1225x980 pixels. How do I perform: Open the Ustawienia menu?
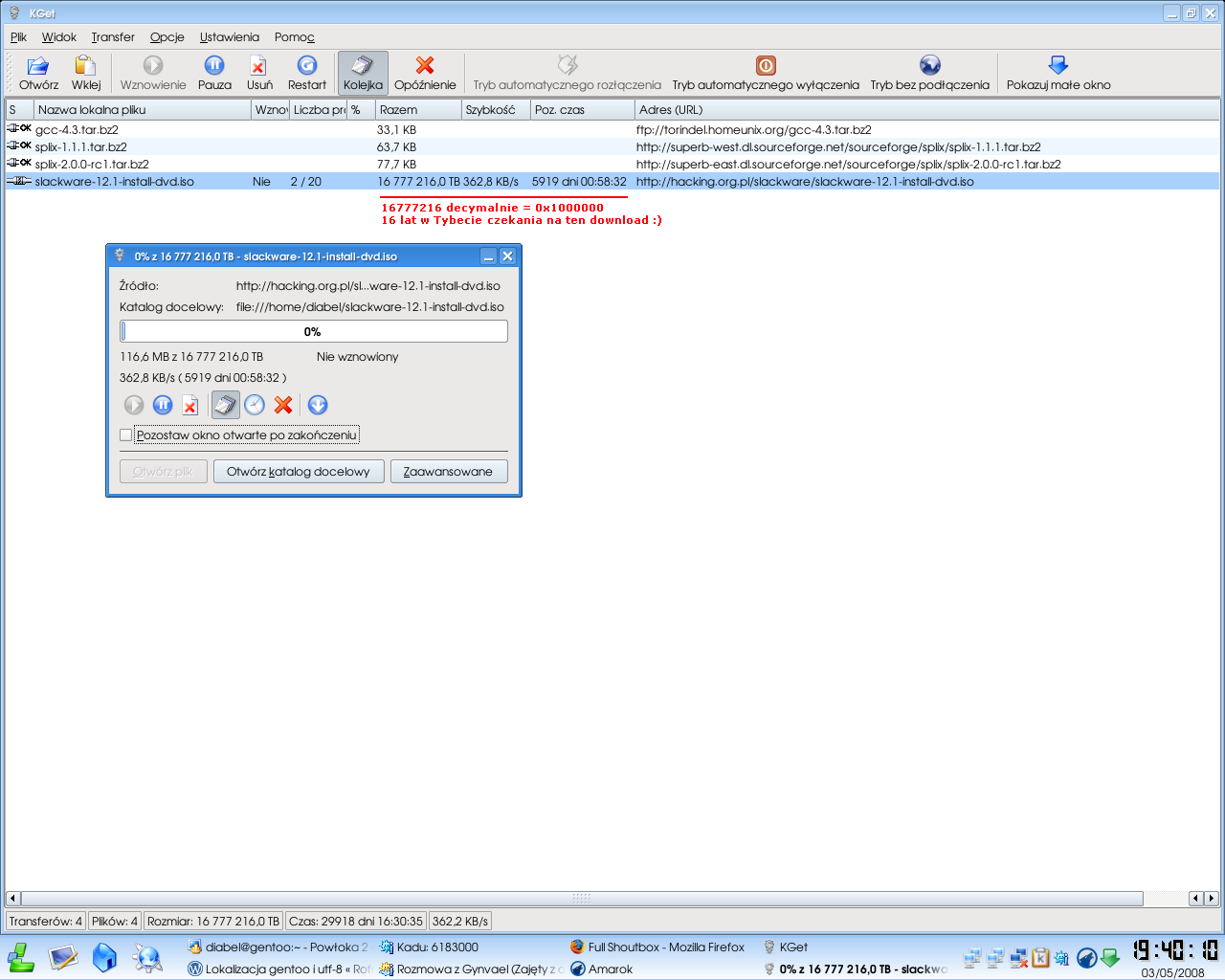tap(230, 37)
